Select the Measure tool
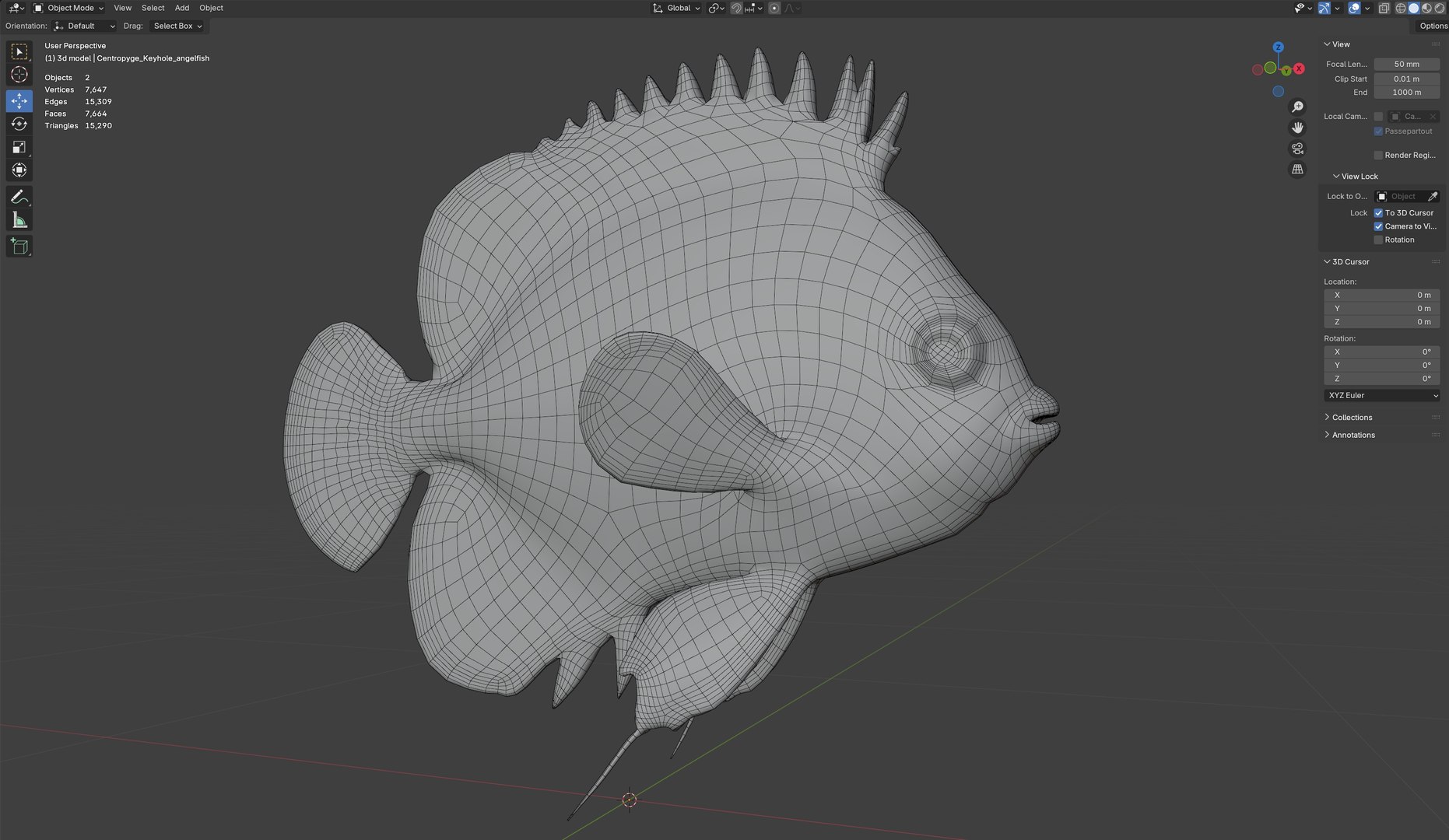1449x840 pixels. click(19, 220)
